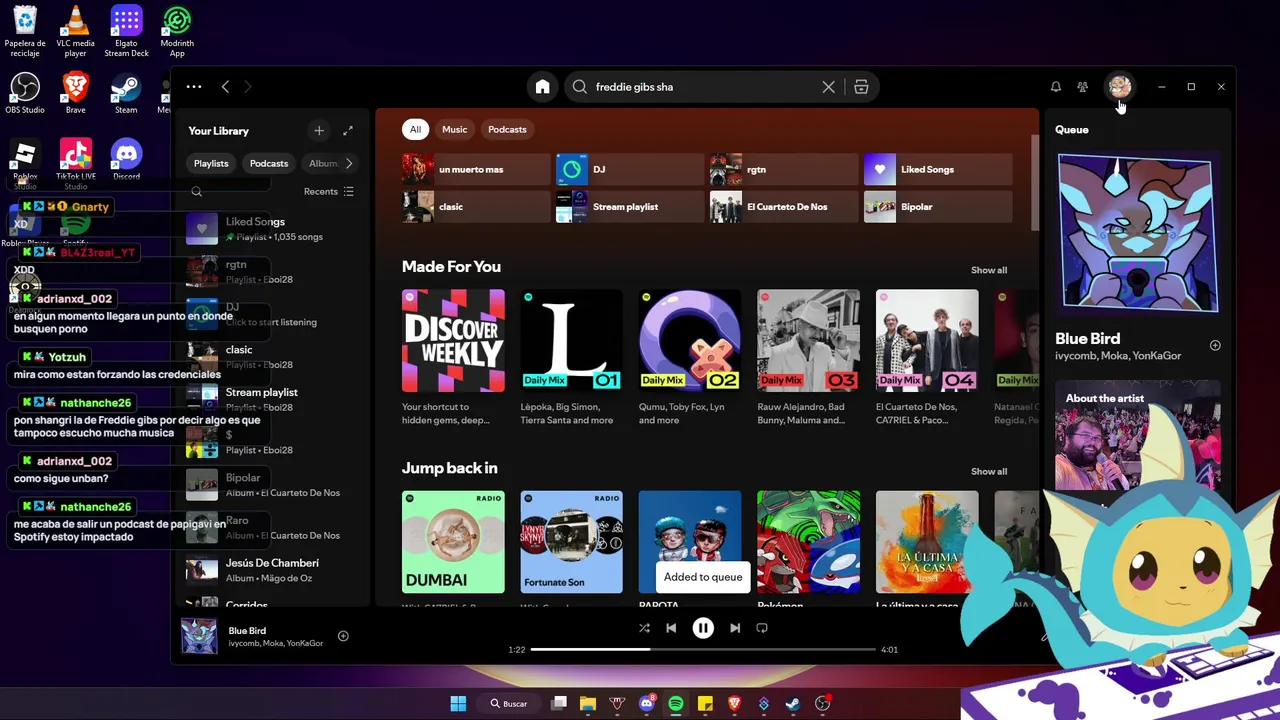Open Windows Start menu
The height and width of the screenshot is (720, 1280).
point(458,703)
